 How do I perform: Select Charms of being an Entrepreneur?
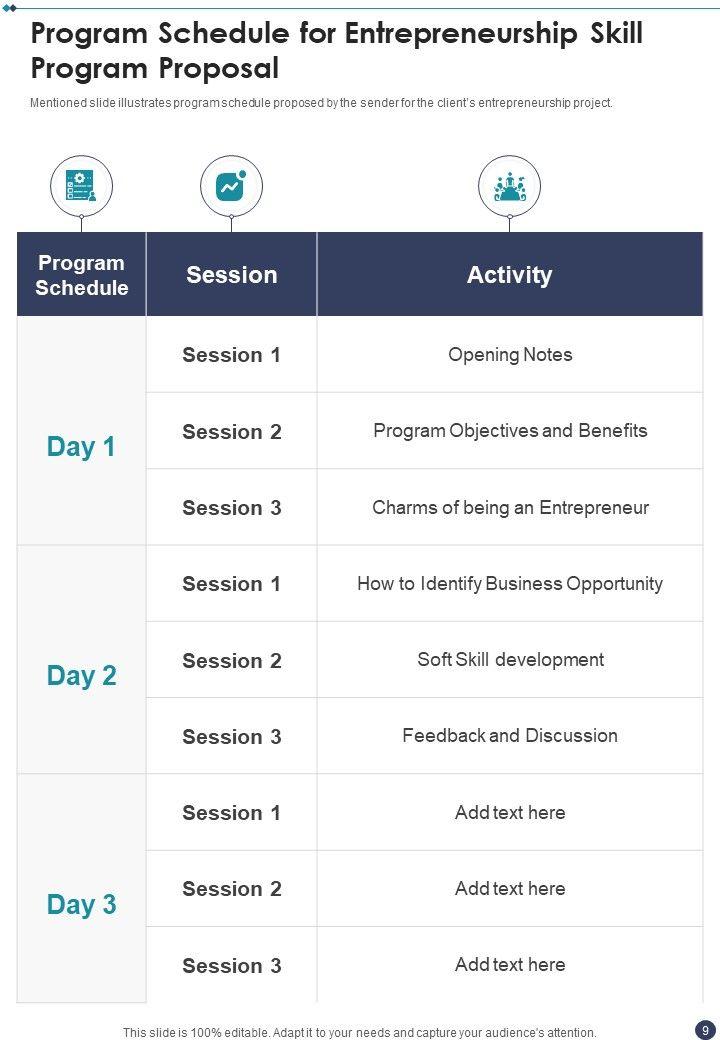[510, 508]
